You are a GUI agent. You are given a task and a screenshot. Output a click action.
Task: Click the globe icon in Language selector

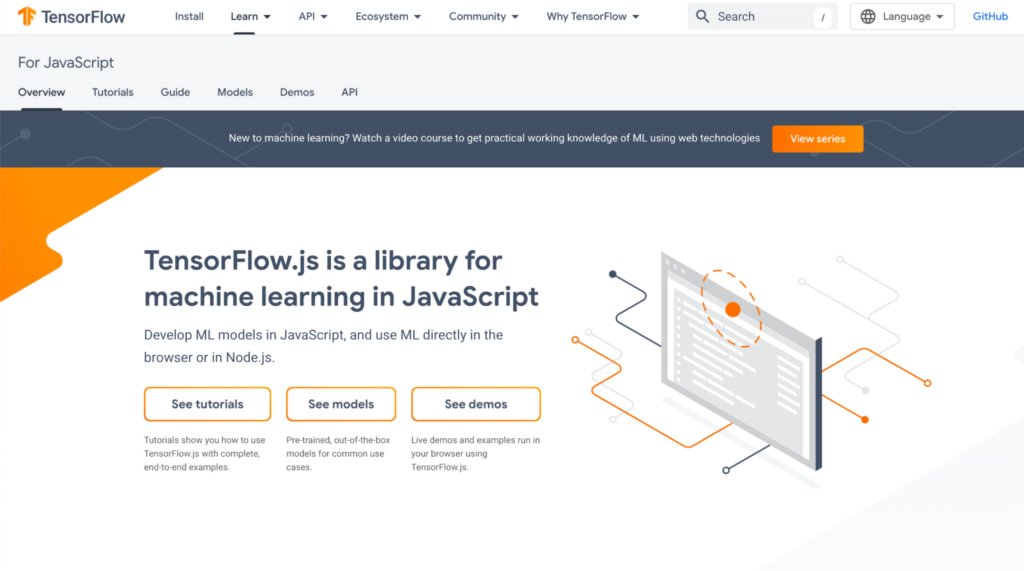[868, 16]
